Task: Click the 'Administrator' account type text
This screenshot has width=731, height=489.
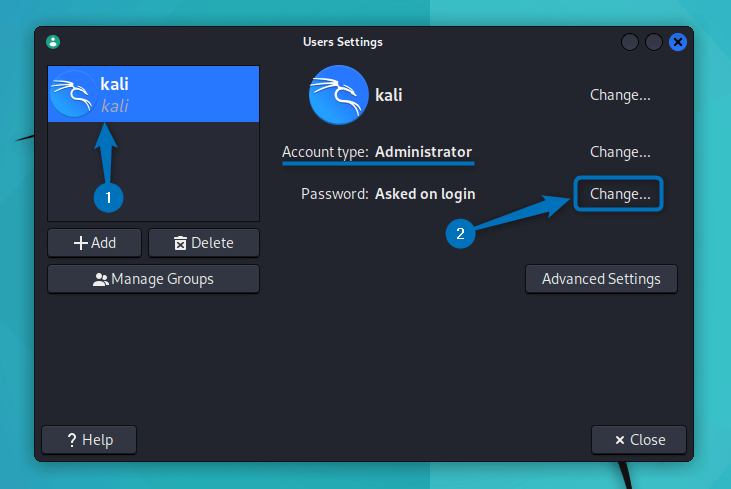Action: (x=423, y=152)
